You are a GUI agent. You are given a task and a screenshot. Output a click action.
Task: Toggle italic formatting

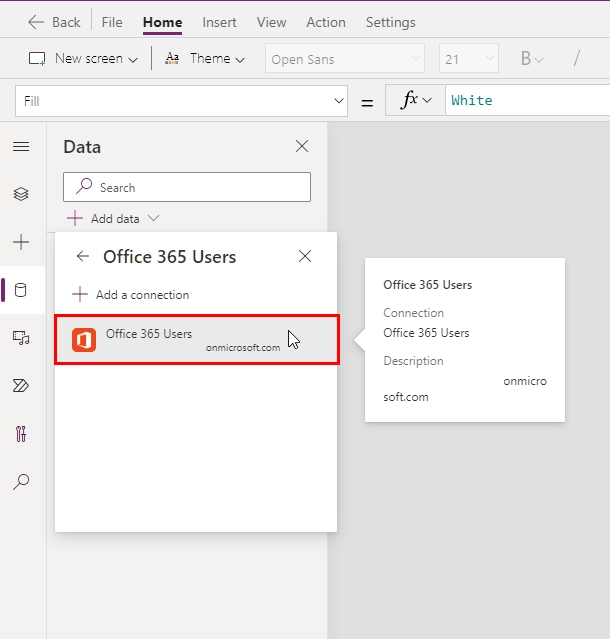point(576,59)
